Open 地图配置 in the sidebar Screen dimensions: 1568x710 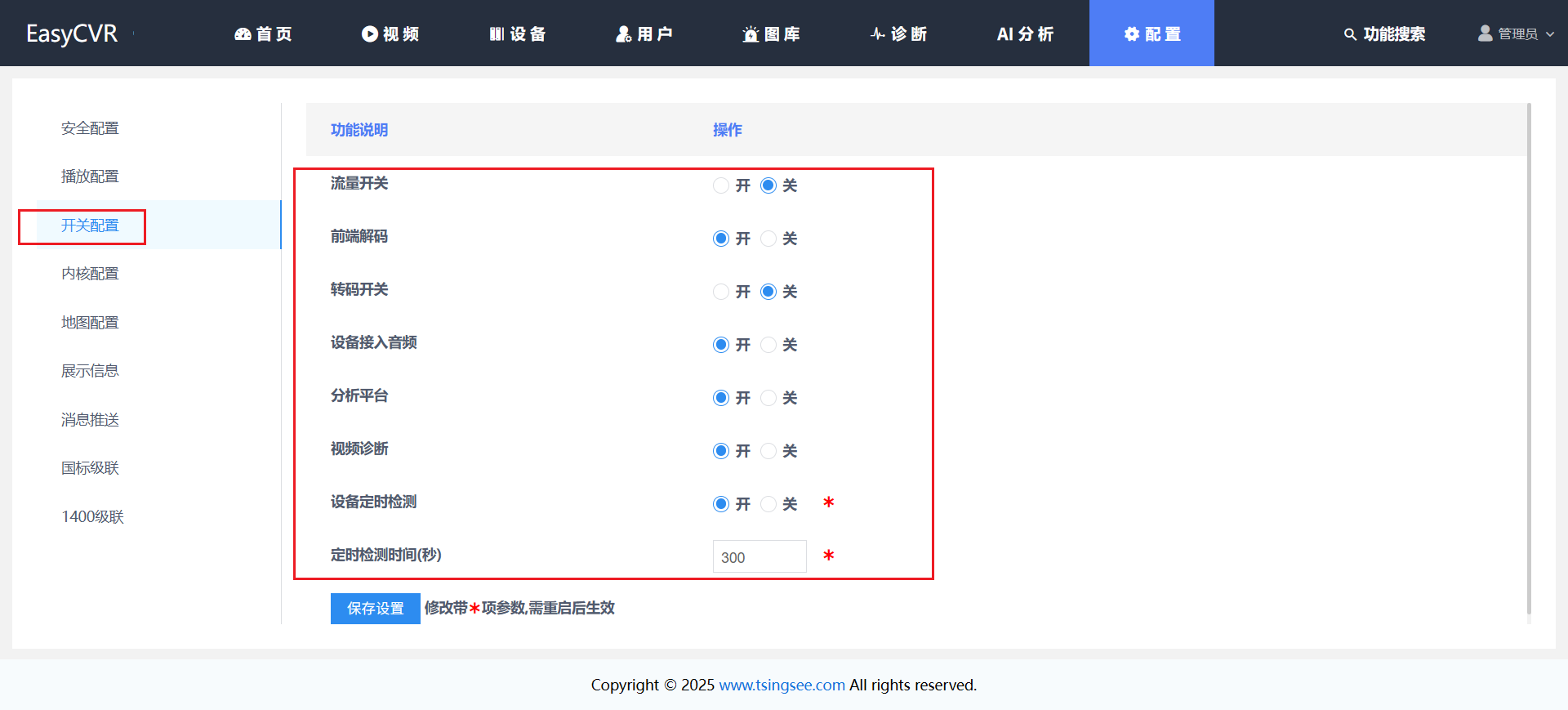pyautogui.click(x=90, y=323)
